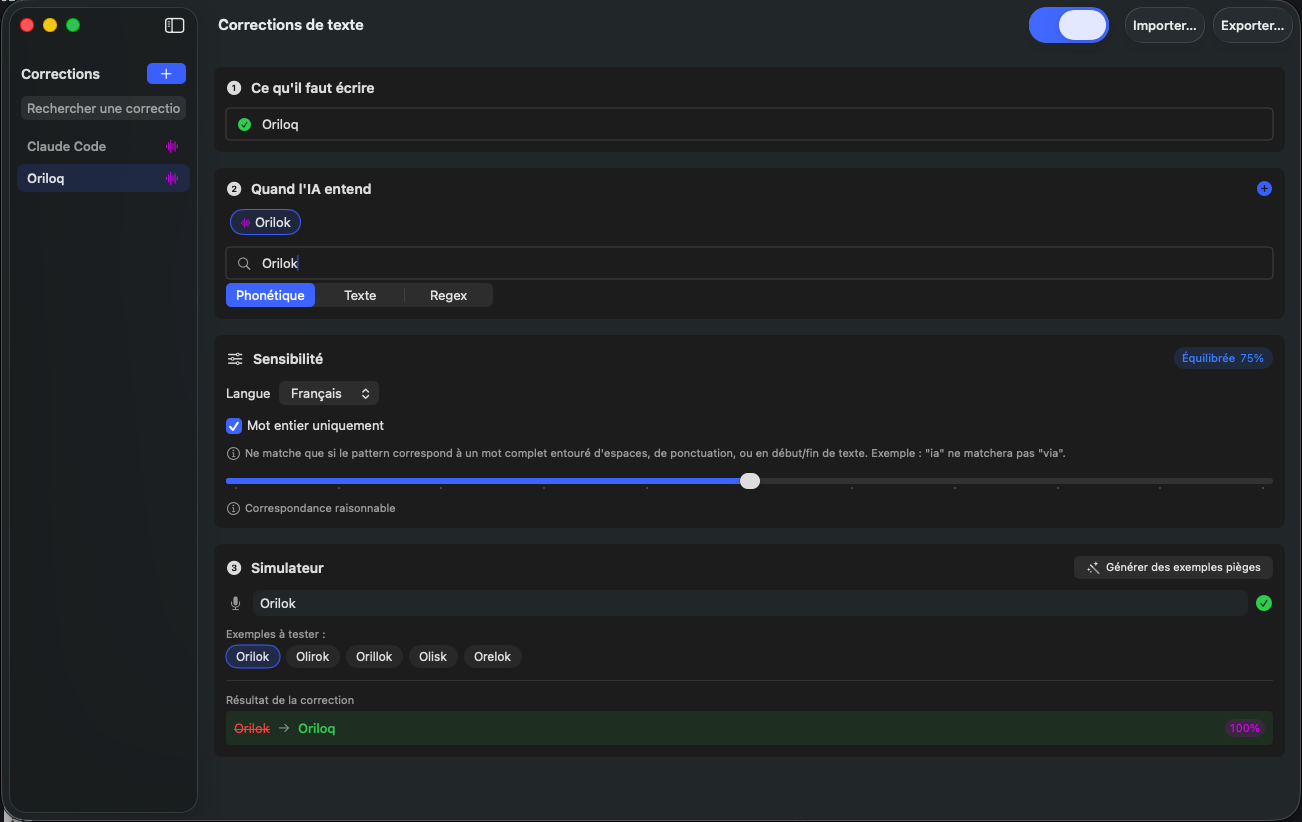Uncheck Mot entier uniquement checkbox

[x=234, y=425]
